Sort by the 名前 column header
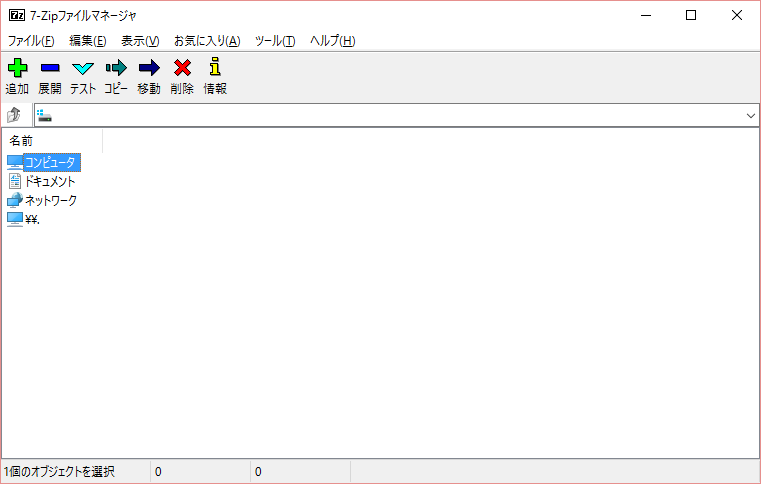Screen dimensions: 761x484 (x=52, y=141)
